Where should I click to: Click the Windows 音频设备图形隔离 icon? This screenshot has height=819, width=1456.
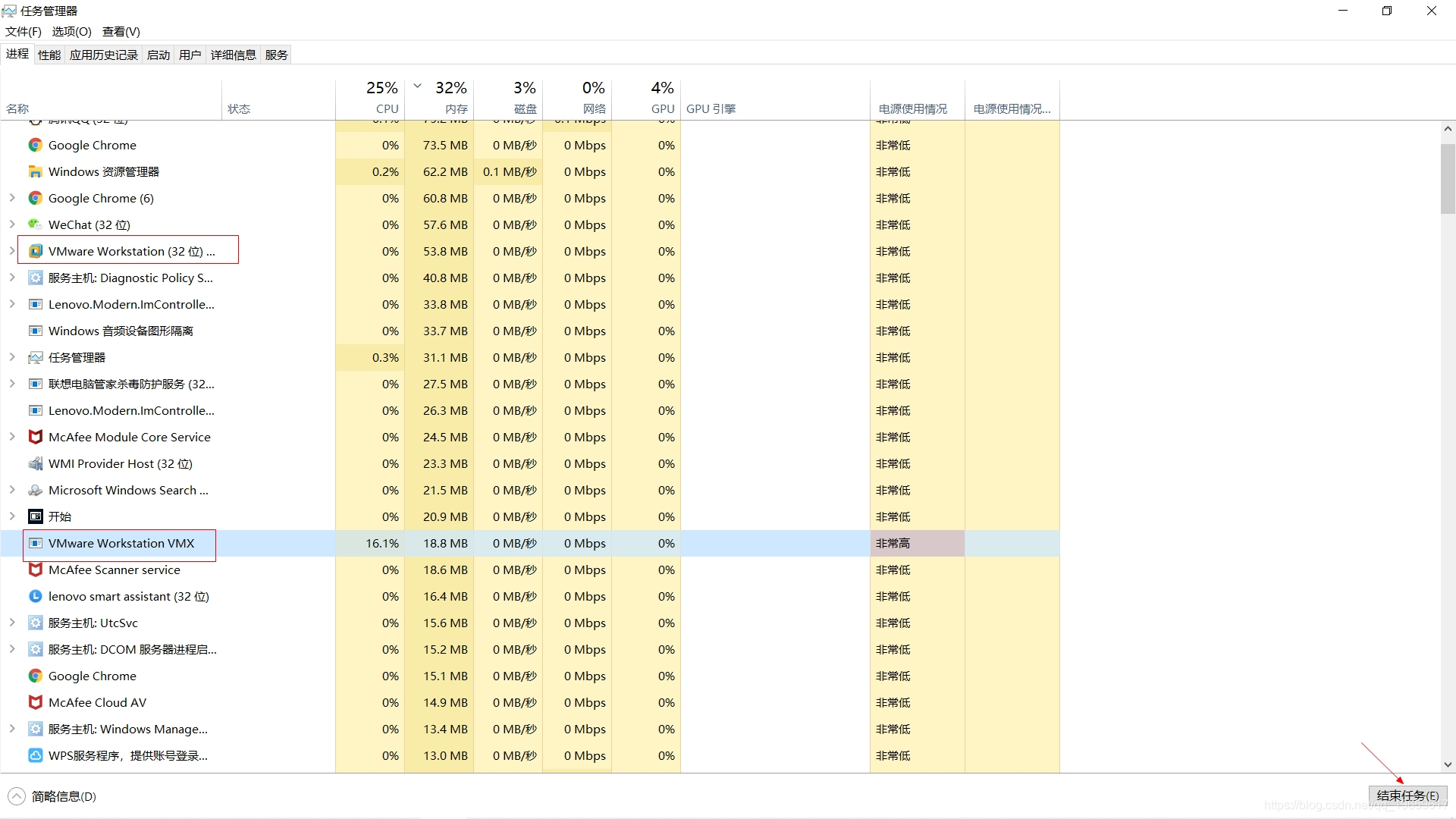pos(35,331)
